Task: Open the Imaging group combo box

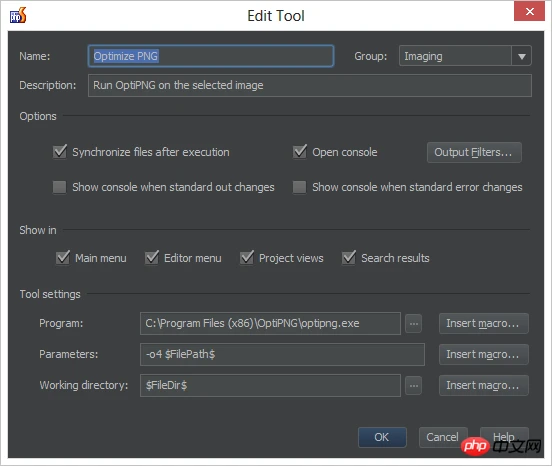Action: 465,56
